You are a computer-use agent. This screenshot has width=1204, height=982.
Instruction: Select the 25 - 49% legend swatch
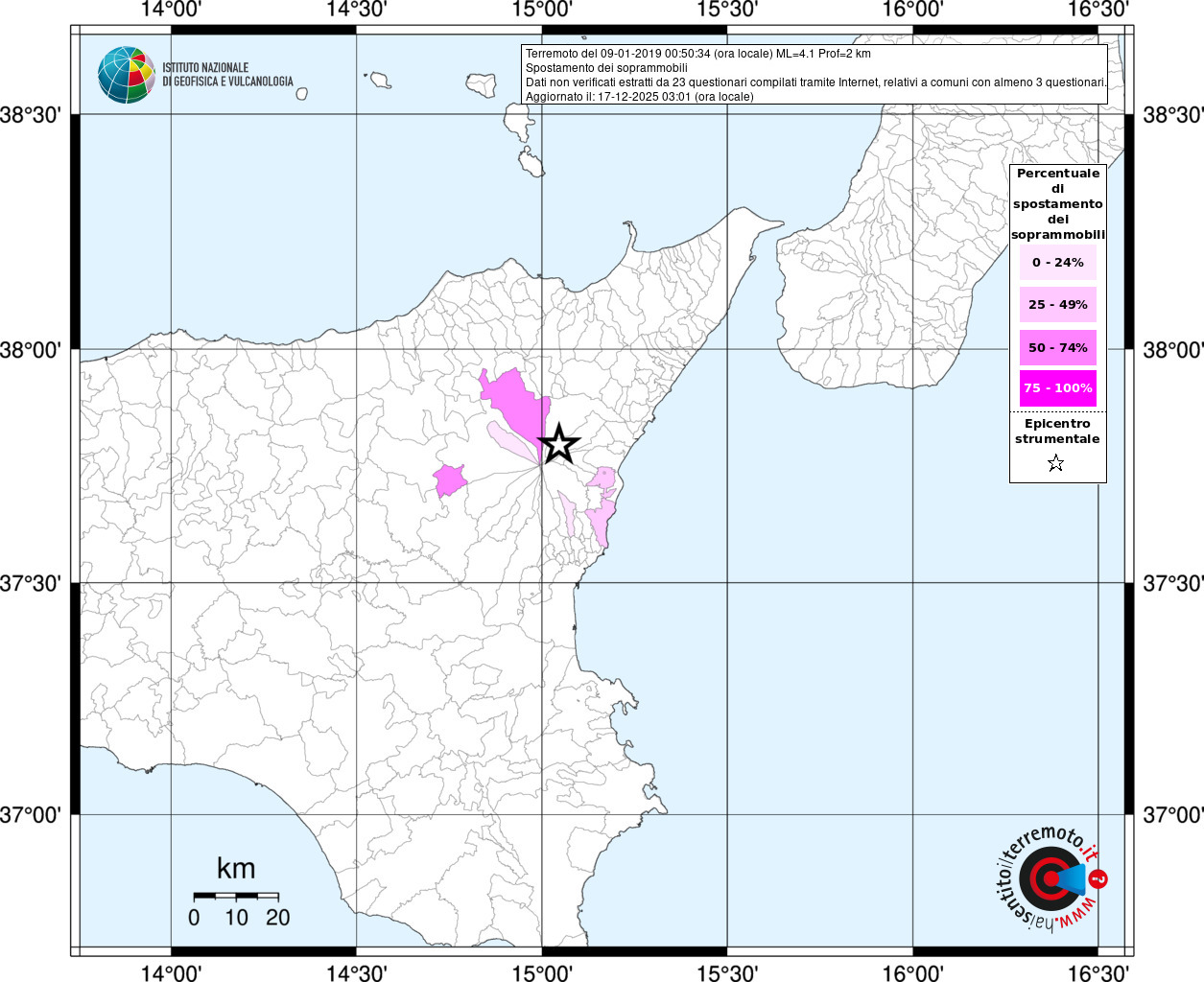pos(1057,305)
